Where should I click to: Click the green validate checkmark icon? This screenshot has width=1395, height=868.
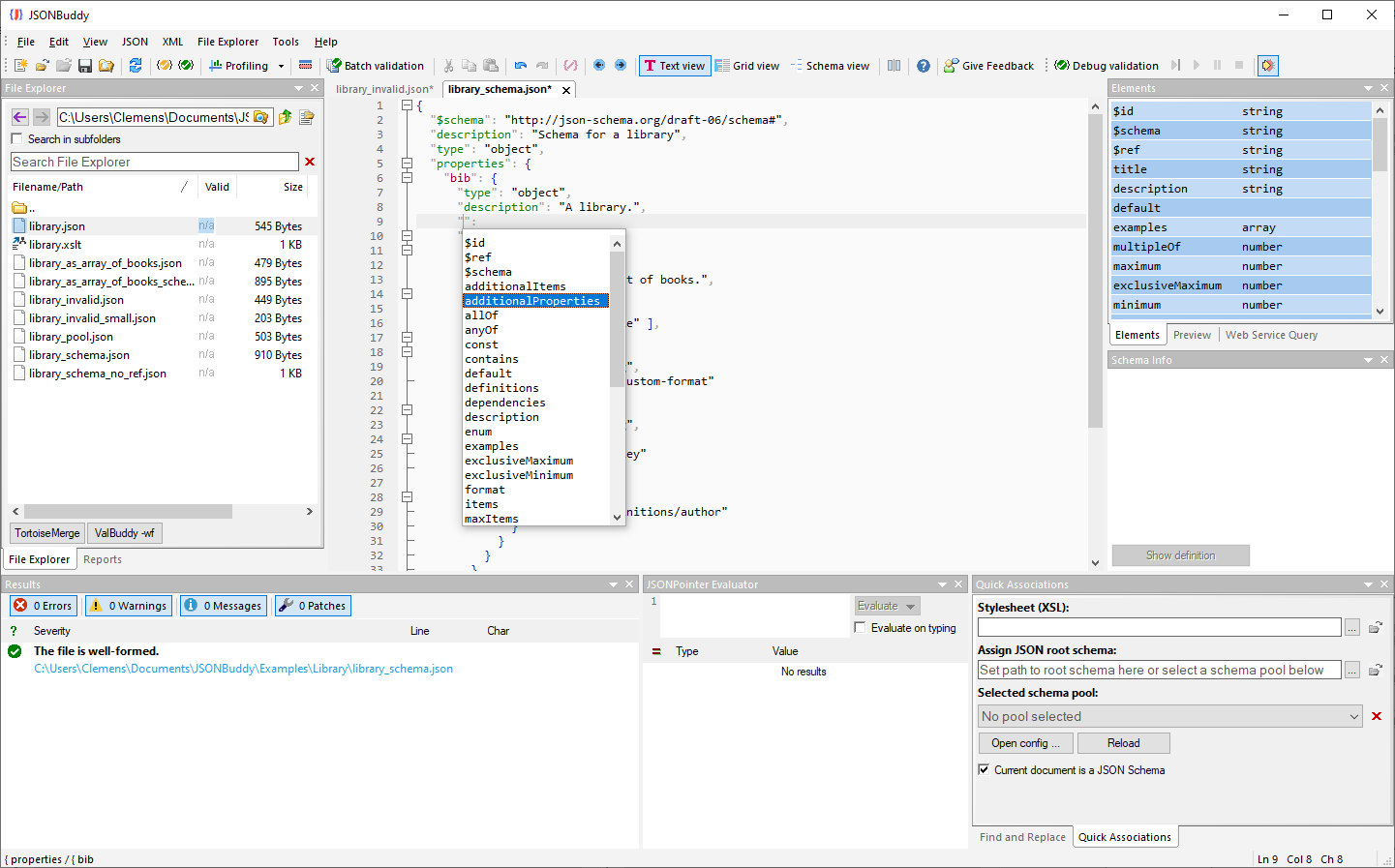point(186,65)
